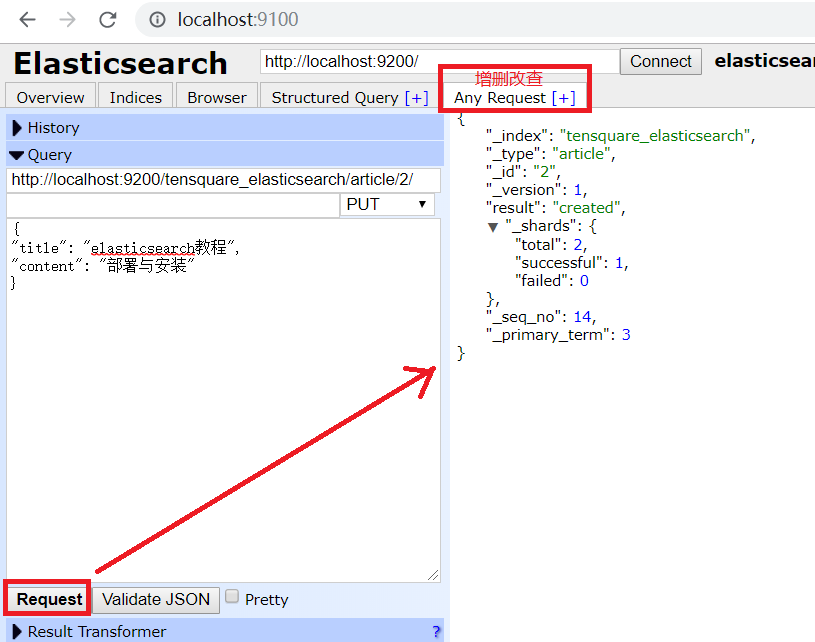
Task: Click the empty path field left of PUT
Action: (173, 205)
